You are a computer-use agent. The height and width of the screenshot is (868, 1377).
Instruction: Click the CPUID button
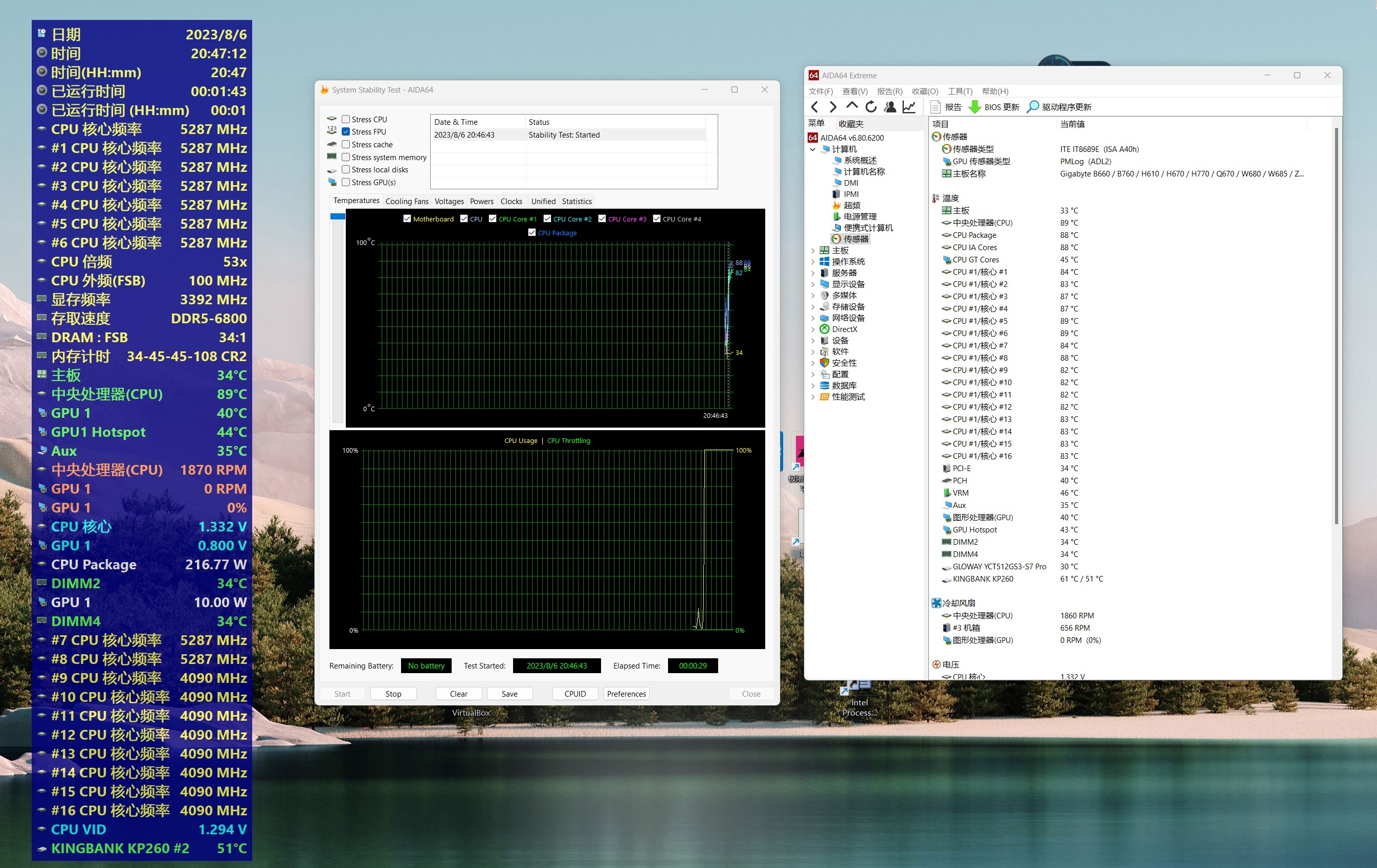(x=575, y=694)
